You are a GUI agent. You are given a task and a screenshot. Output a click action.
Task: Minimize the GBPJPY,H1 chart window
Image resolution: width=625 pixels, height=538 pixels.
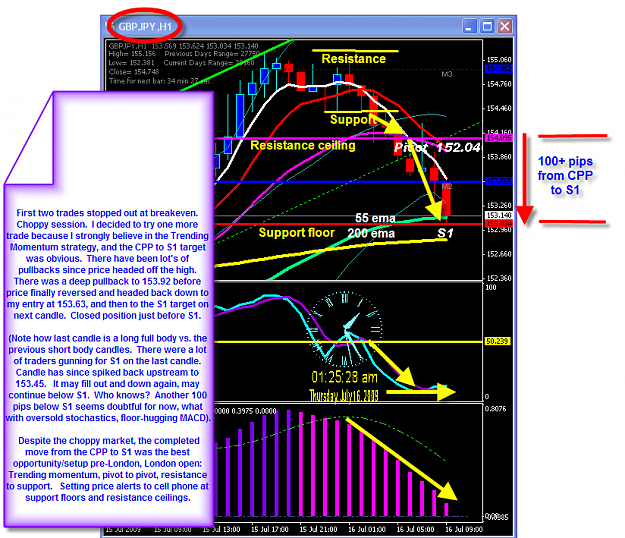(470, 27)
